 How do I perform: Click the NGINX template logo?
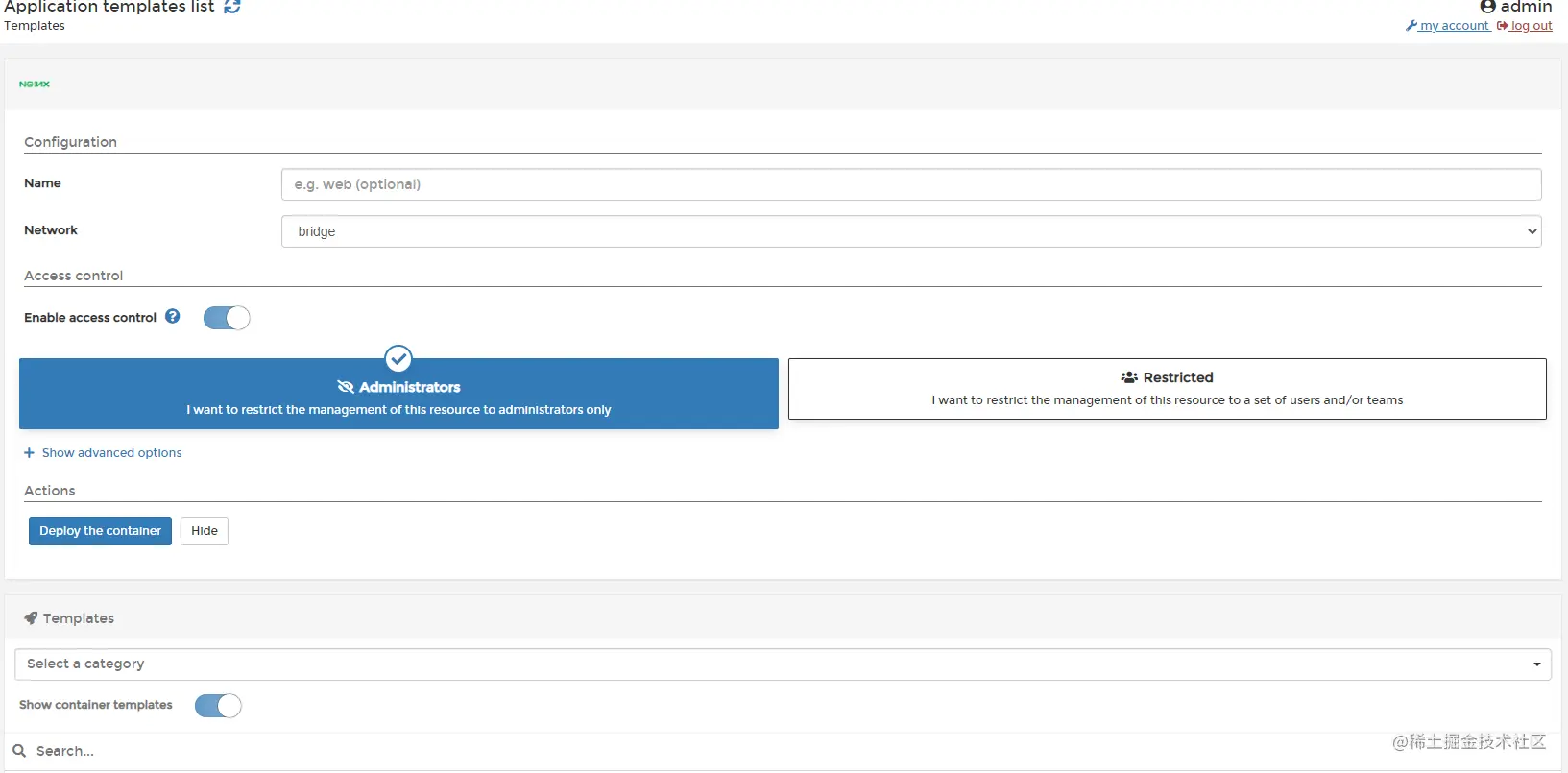pos(35,85)
